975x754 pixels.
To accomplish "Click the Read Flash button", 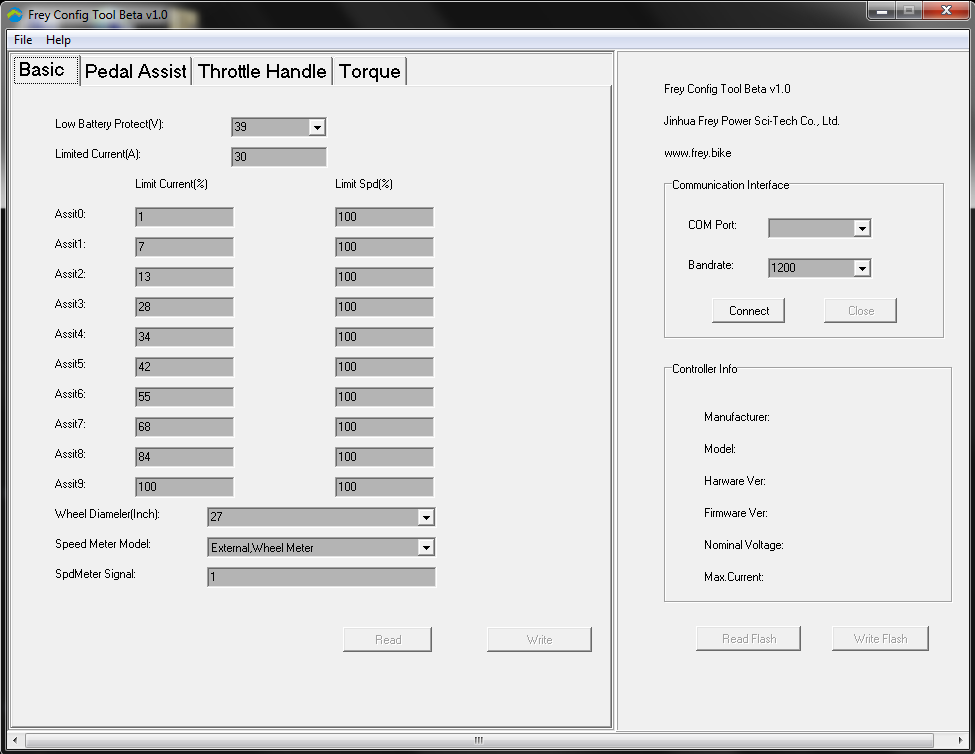I will coord(749,638).
